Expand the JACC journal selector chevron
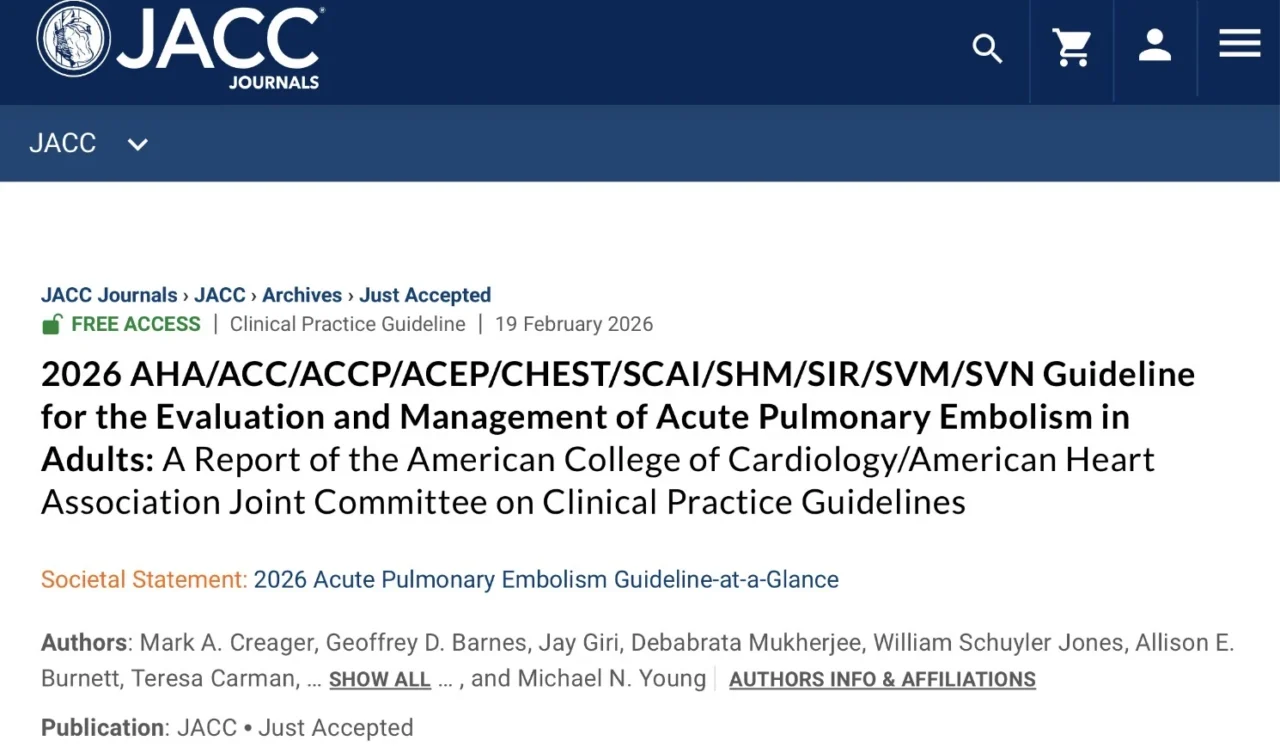1280x753 pixels. (x=137, y=143)
